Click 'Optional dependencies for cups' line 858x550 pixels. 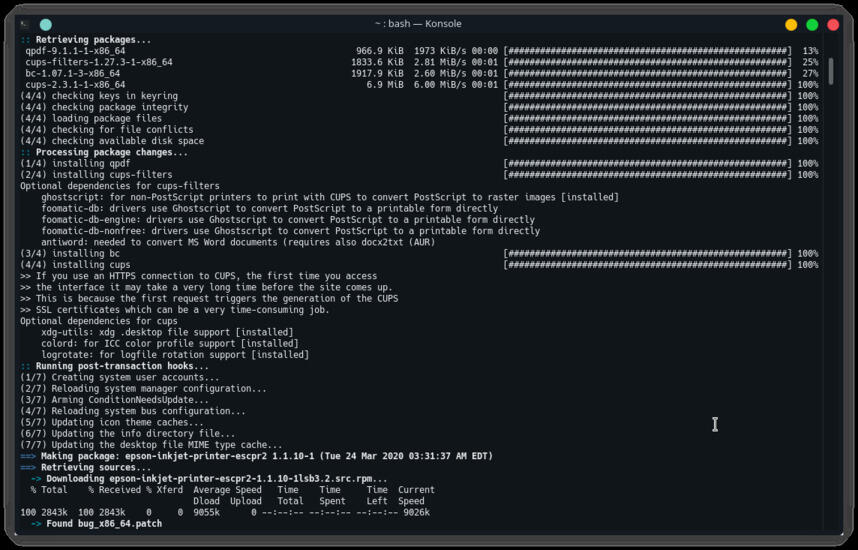tap(99, 321)
